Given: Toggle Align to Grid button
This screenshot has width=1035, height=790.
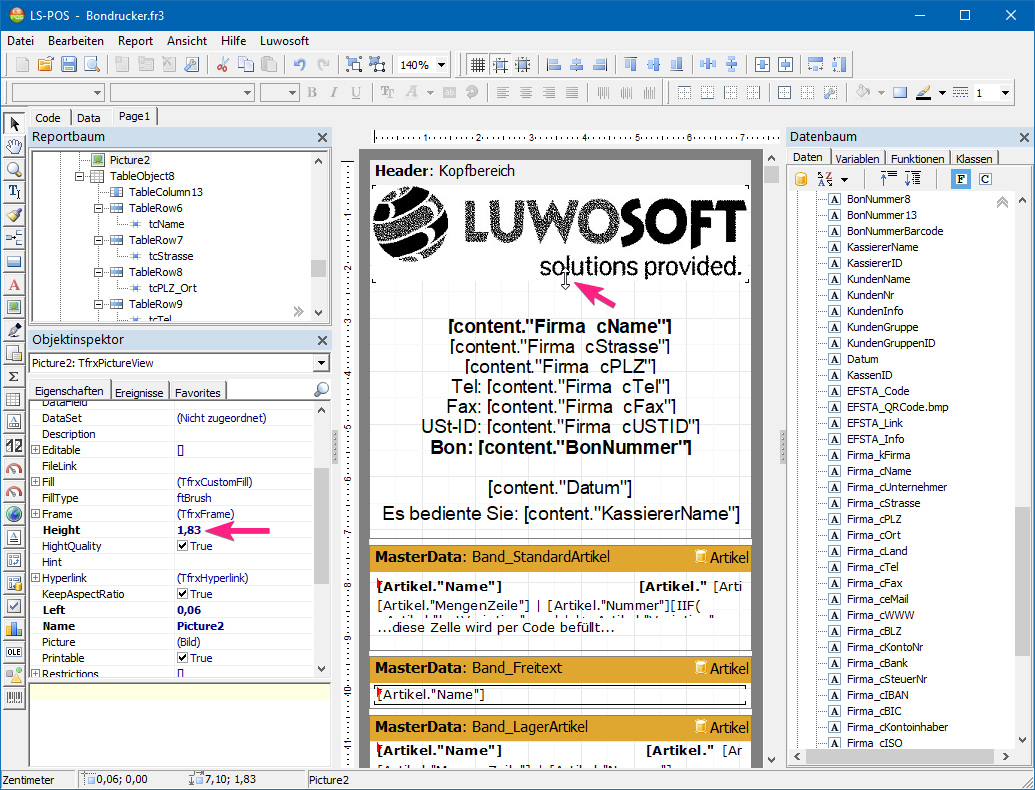Looking at the screenshot, I should [500, 65].
